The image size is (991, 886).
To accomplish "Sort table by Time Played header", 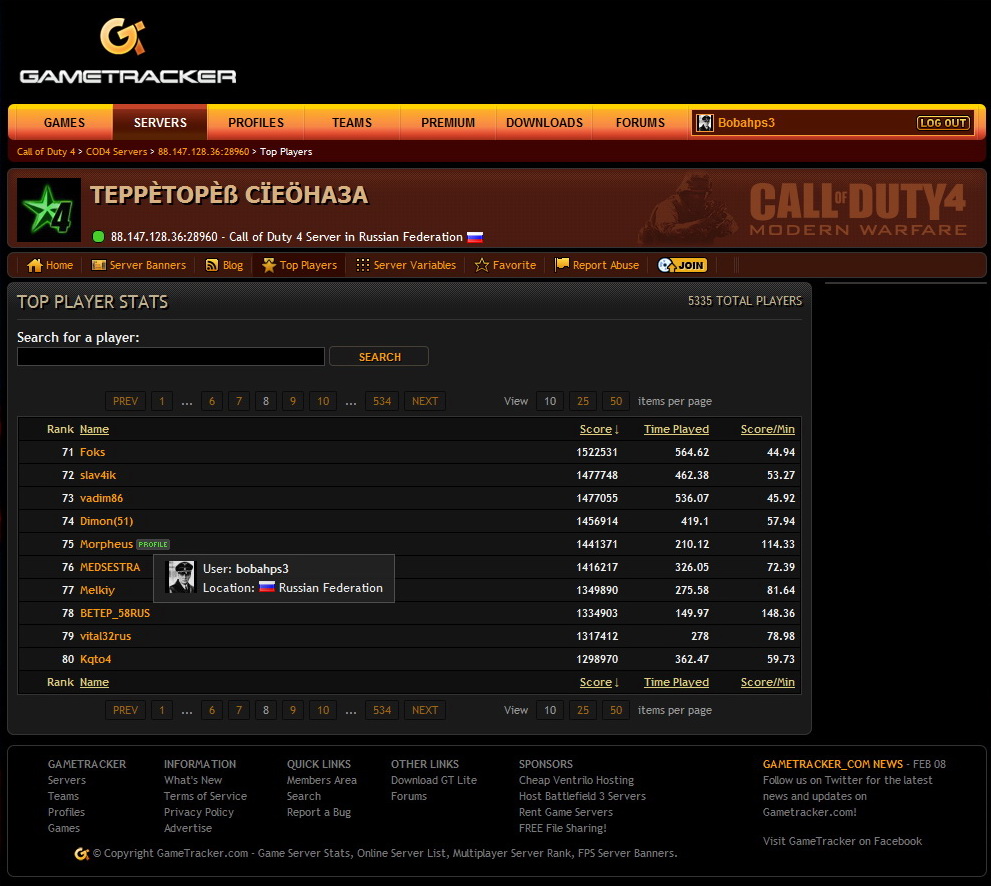I will pyautogui.click(x=676, y=429).
